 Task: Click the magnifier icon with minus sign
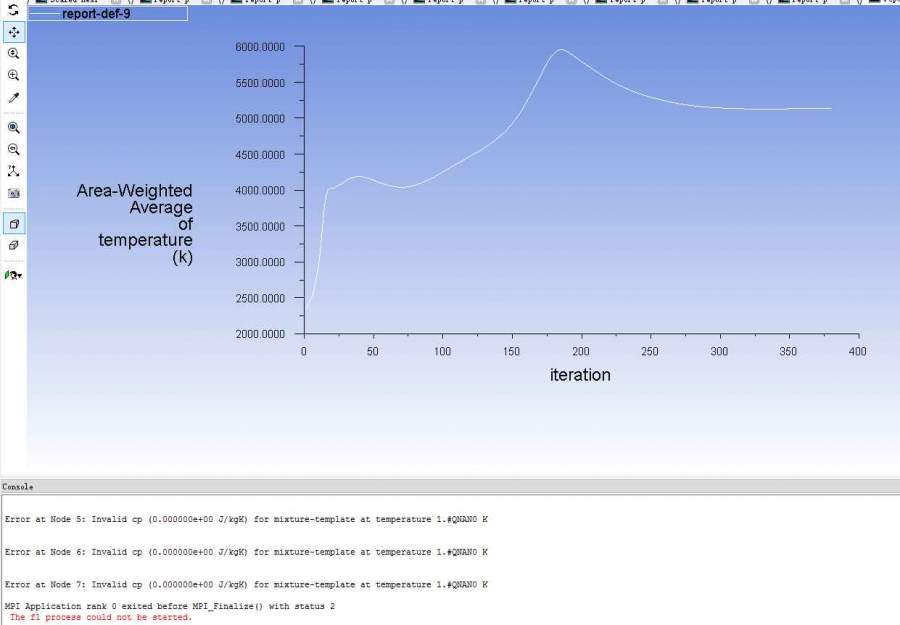pos(13,150)
